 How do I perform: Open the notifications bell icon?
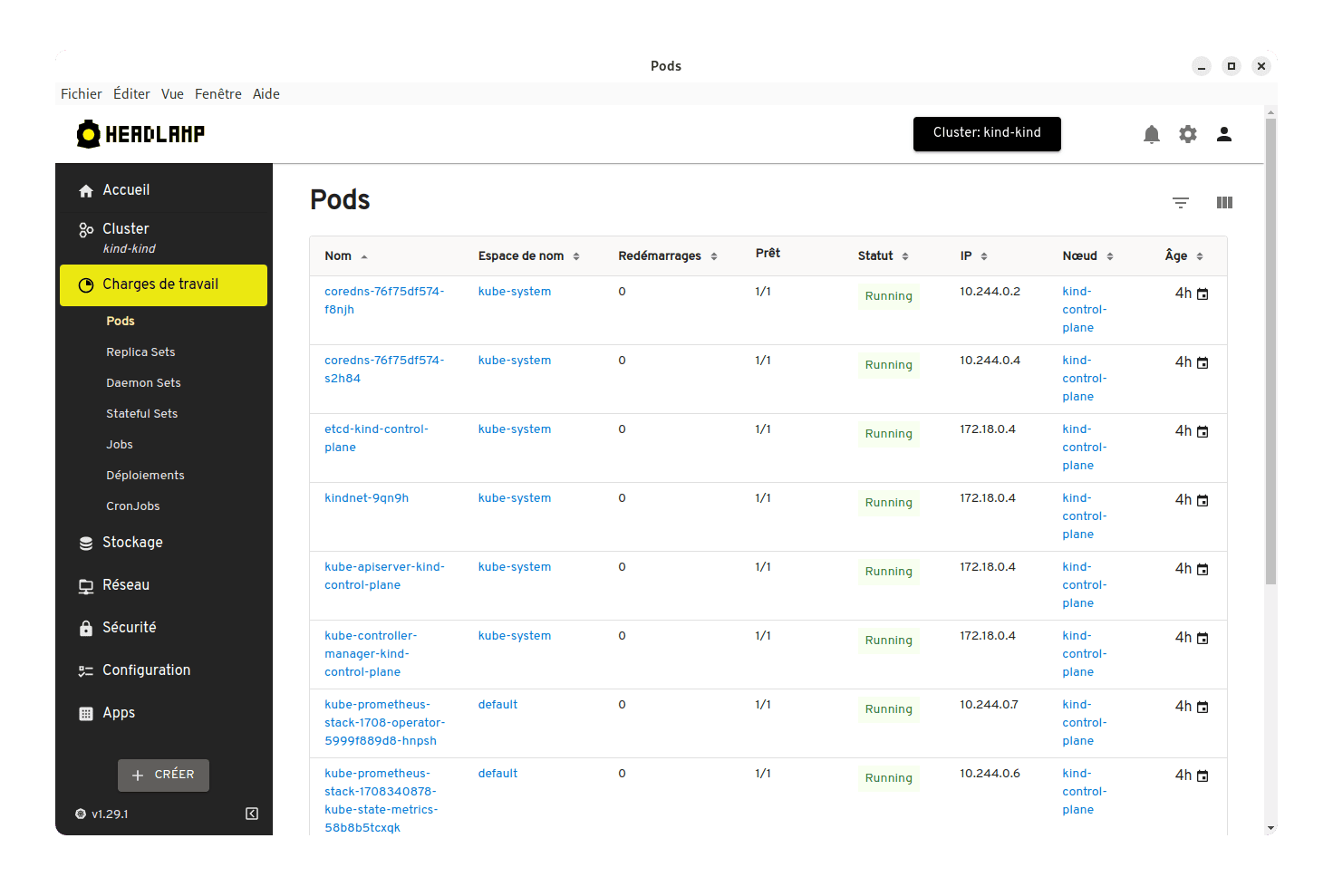point(1151,135)
